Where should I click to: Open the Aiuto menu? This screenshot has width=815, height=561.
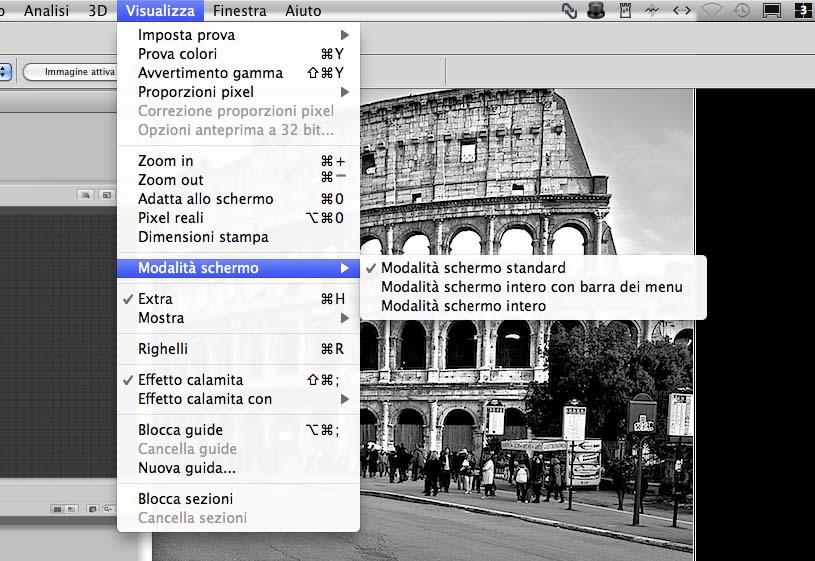(x=303, y=10)
